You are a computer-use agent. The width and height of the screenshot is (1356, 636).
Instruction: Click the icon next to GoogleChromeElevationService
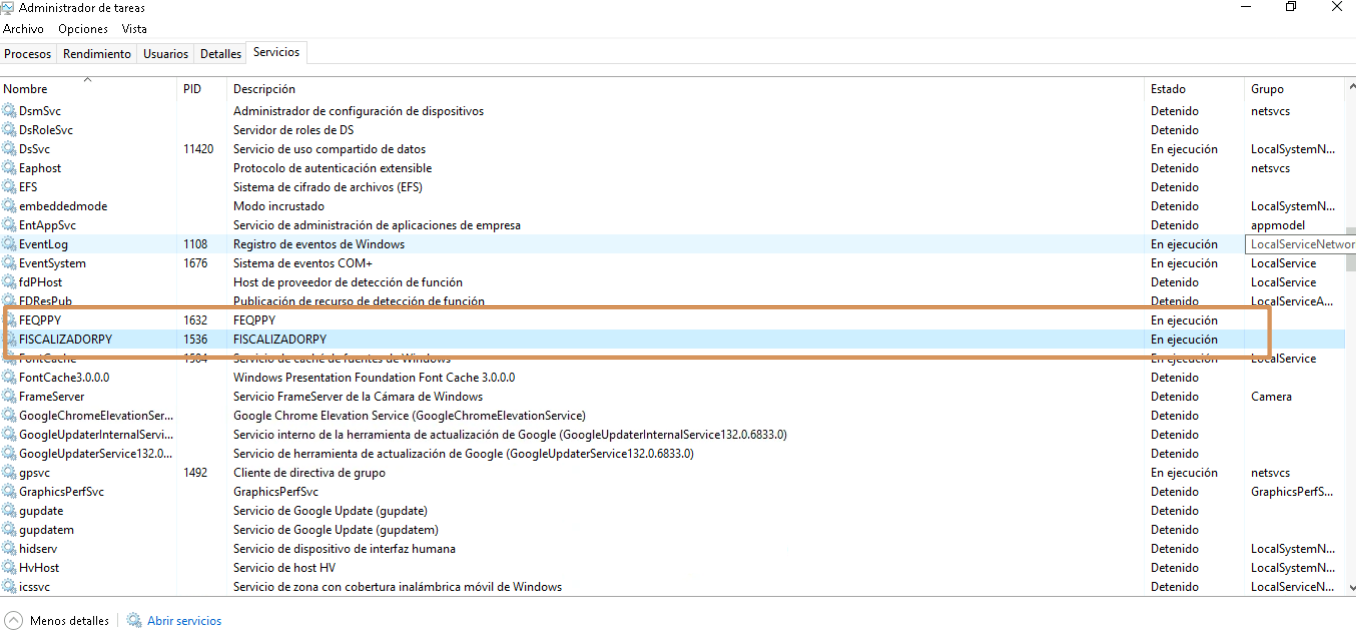(x=10, y=416)
